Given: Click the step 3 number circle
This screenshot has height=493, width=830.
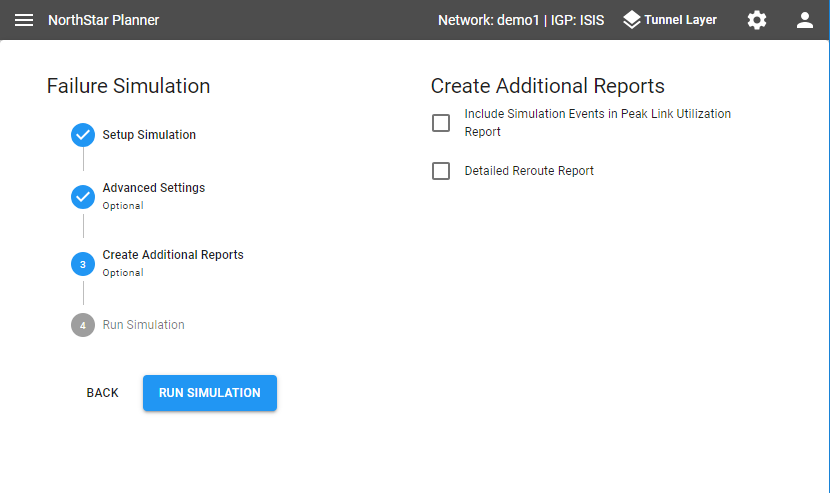Looking at the screenshot, I should coord(83,264).
